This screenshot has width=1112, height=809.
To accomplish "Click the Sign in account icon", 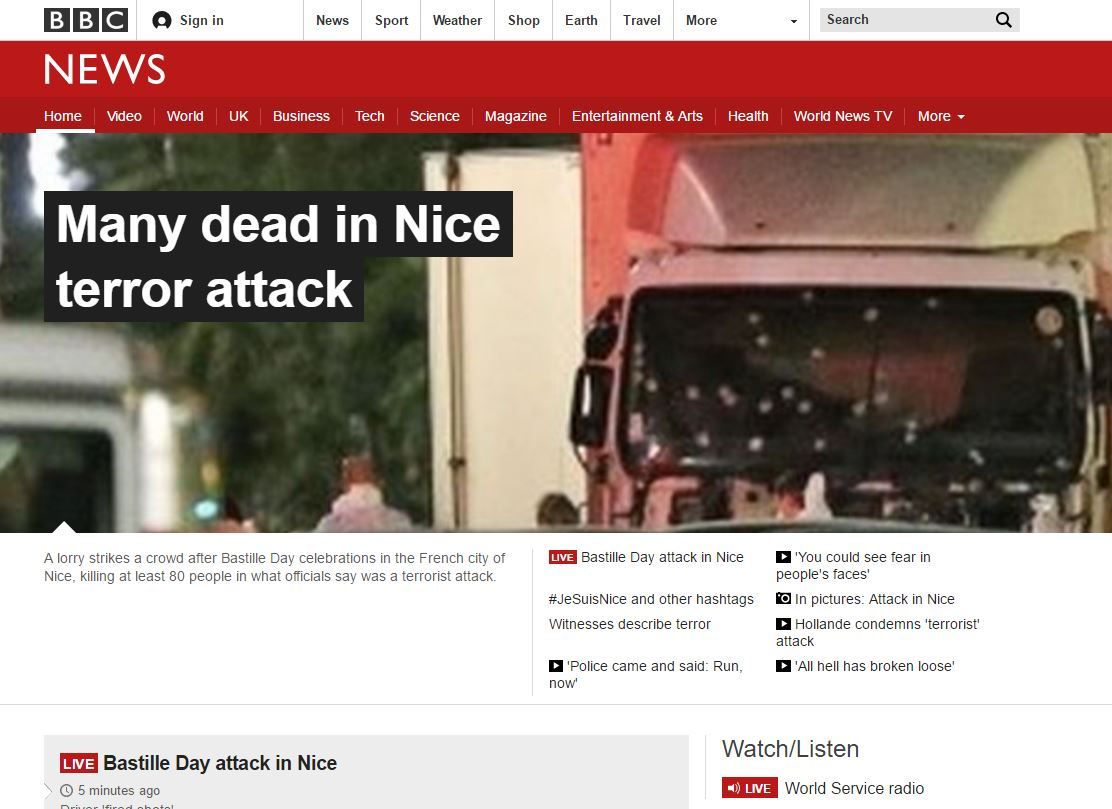I will tap(161, 20).
